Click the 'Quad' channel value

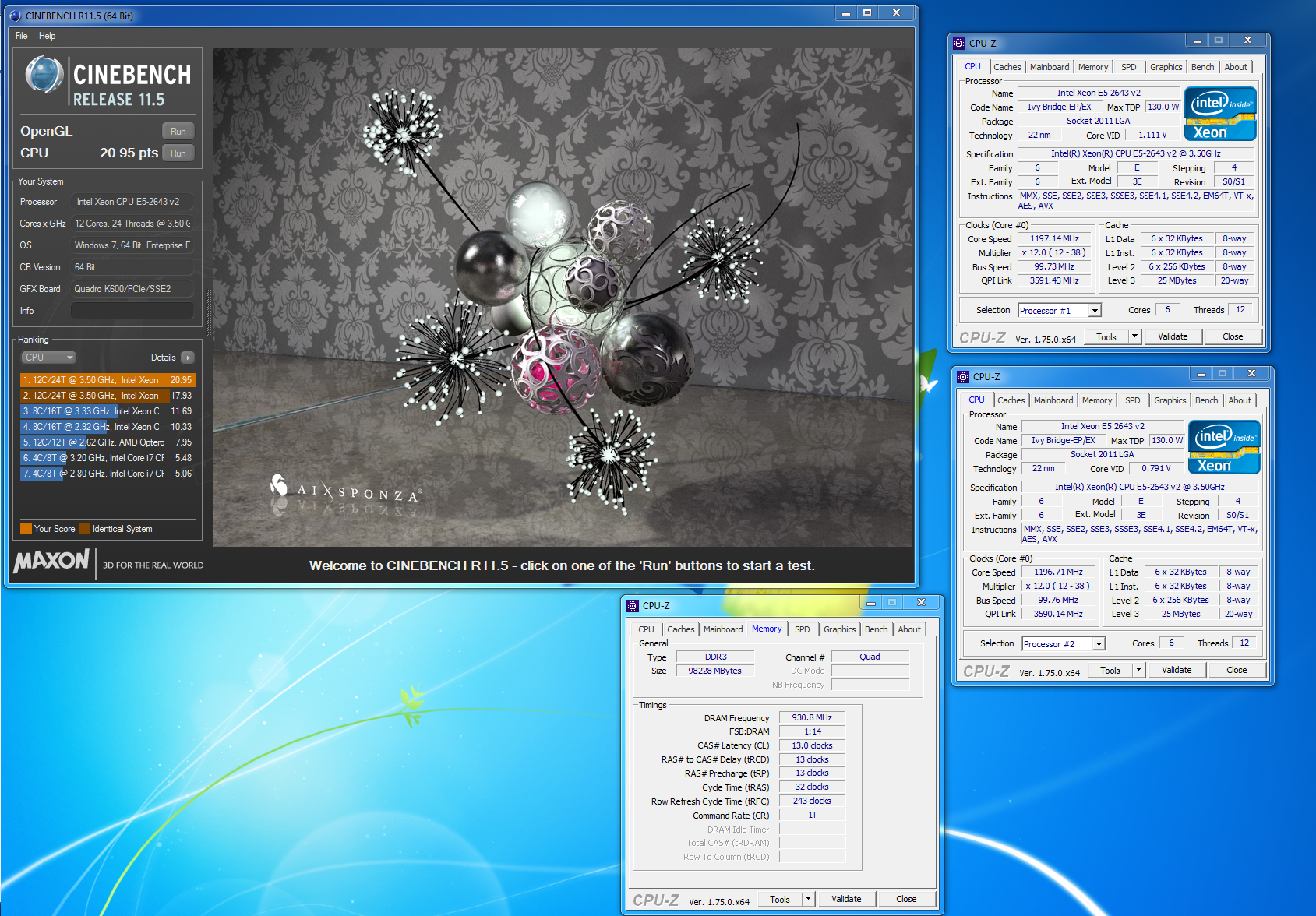coord(870,657)
